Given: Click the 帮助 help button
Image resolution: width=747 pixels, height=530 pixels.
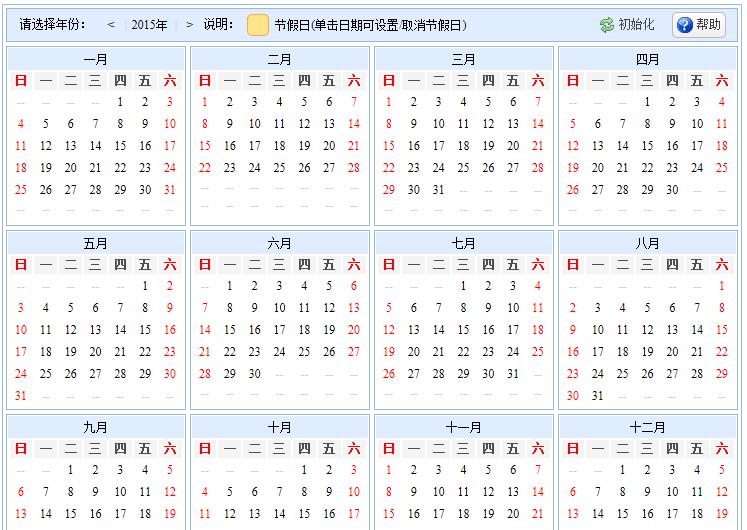Looking at the screenshot, I should 699,25.
